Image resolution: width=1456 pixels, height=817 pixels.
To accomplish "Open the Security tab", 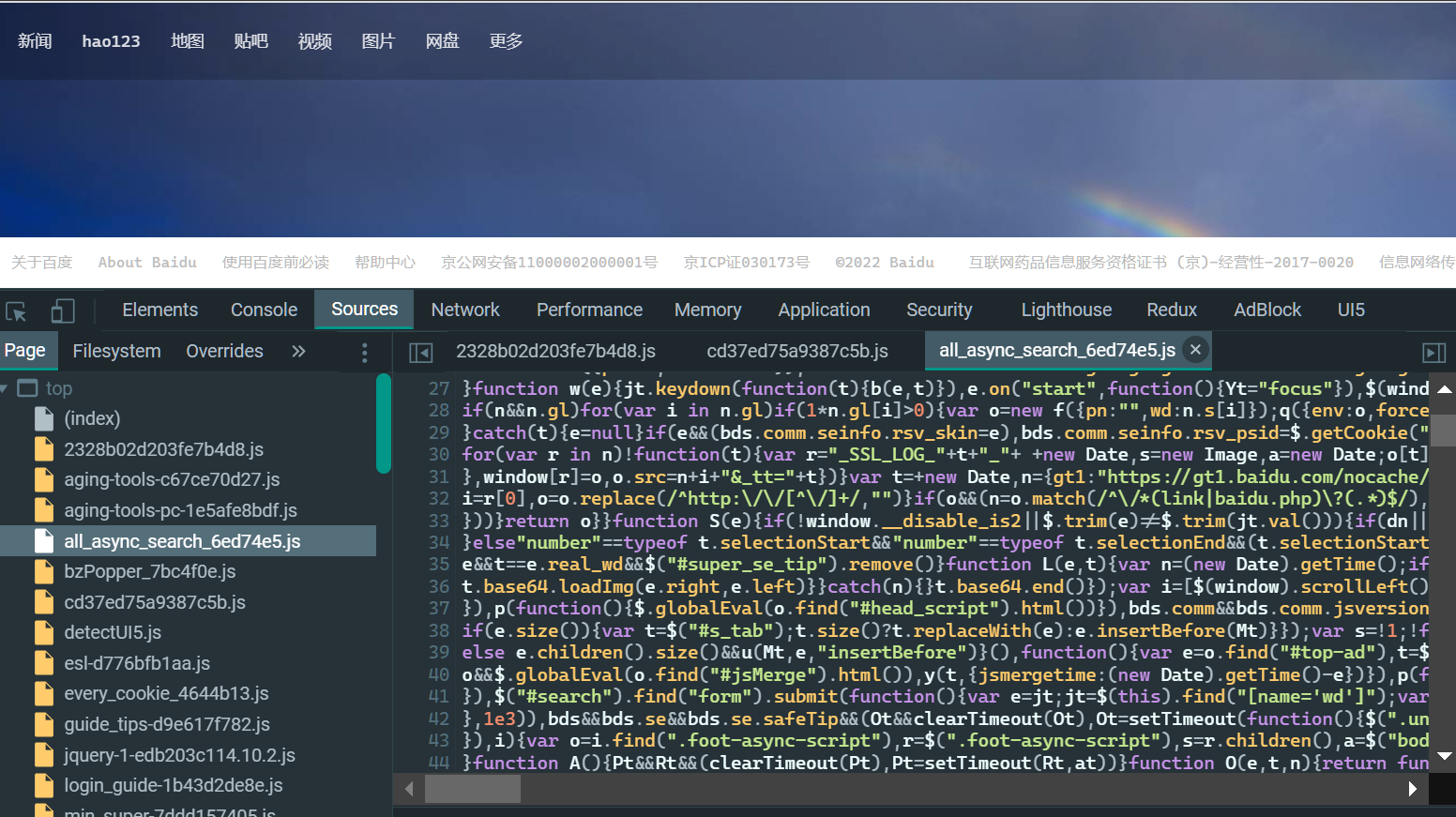I will pyautogui.click(x=939, y=310).
